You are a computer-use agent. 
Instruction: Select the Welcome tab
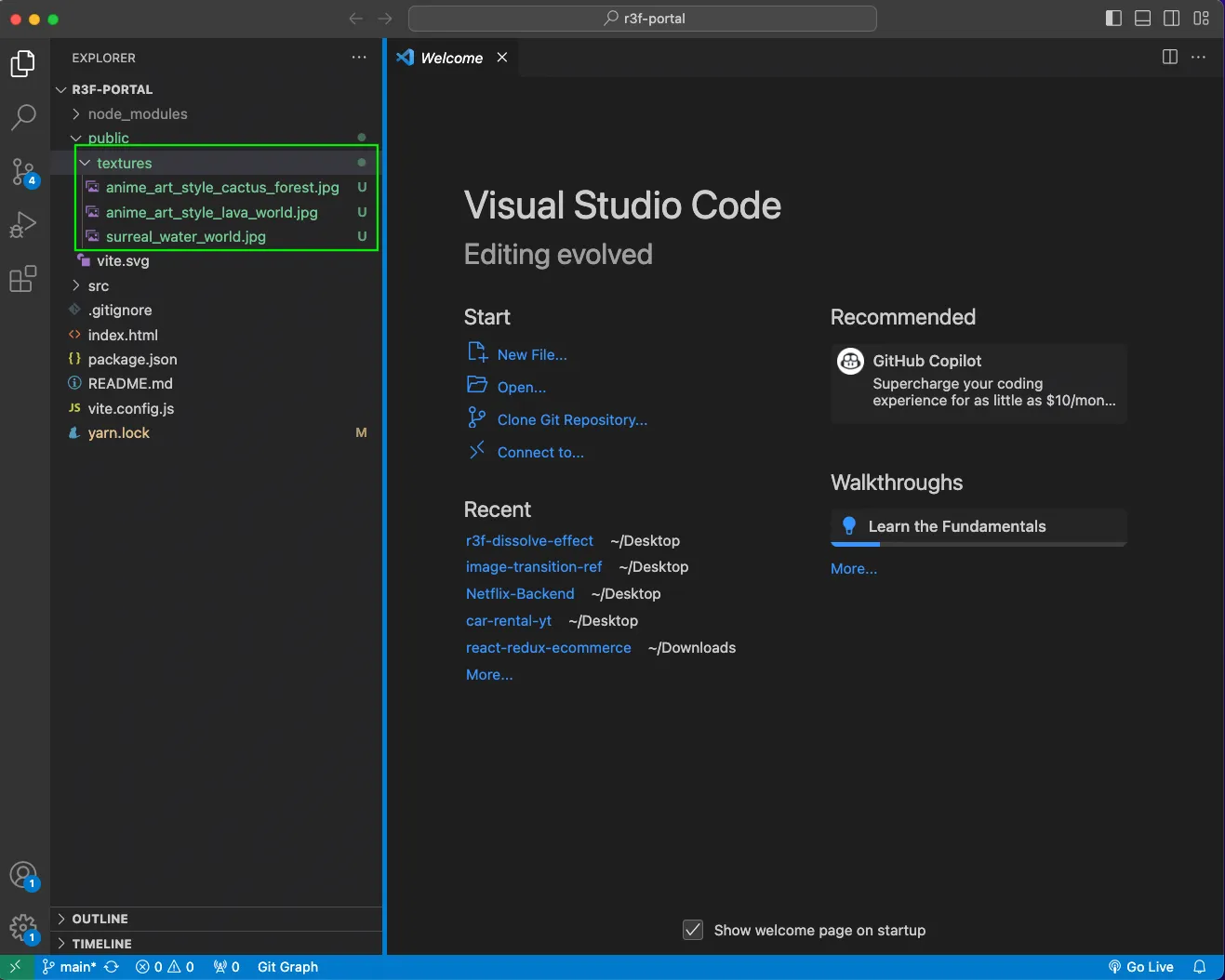(x=453, y=58)
